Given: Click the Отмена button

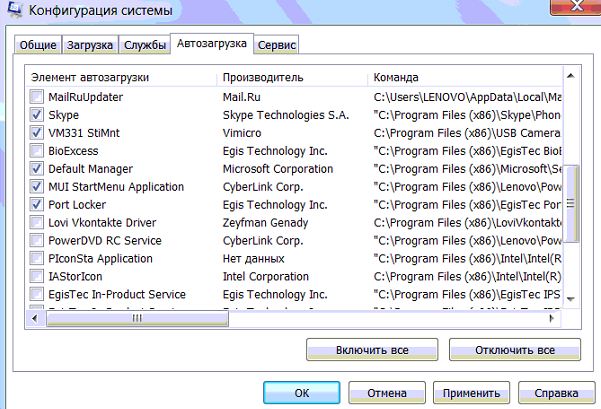Looking at the screenshot, I should (x=387, y=393).
